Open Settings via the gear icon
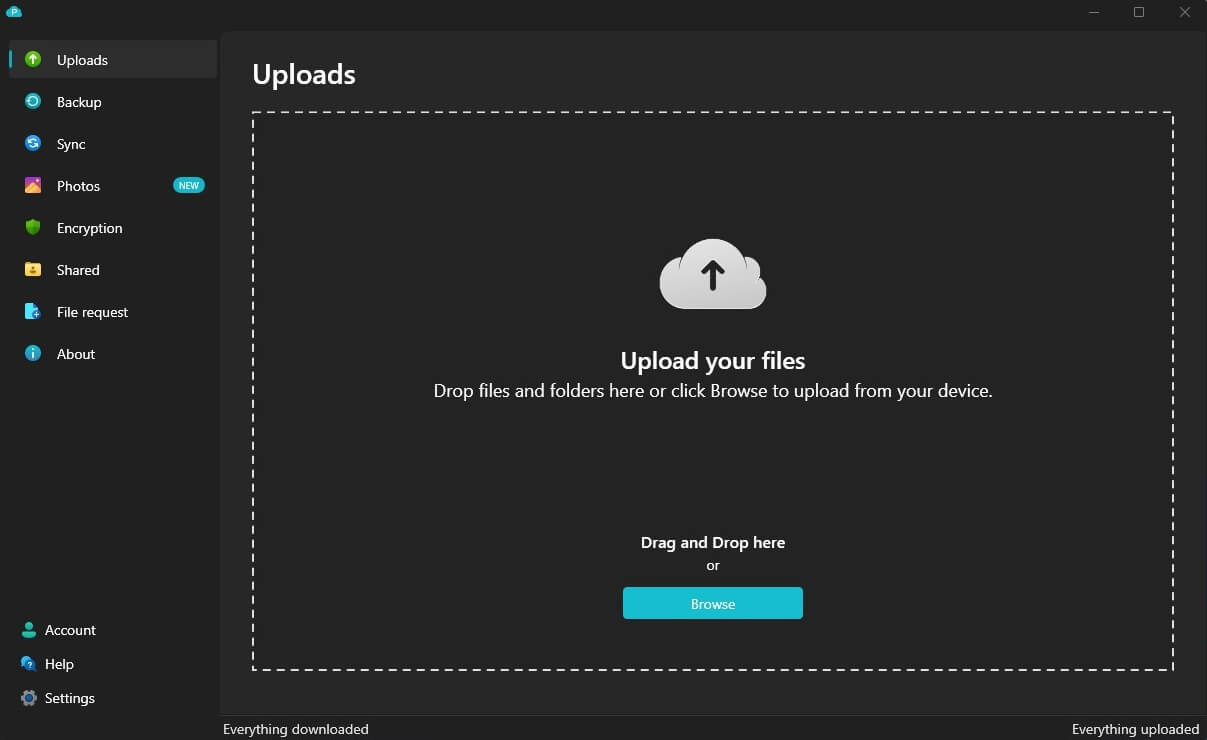Viewport: 1207px width, 740px height. tap(28, 698)
